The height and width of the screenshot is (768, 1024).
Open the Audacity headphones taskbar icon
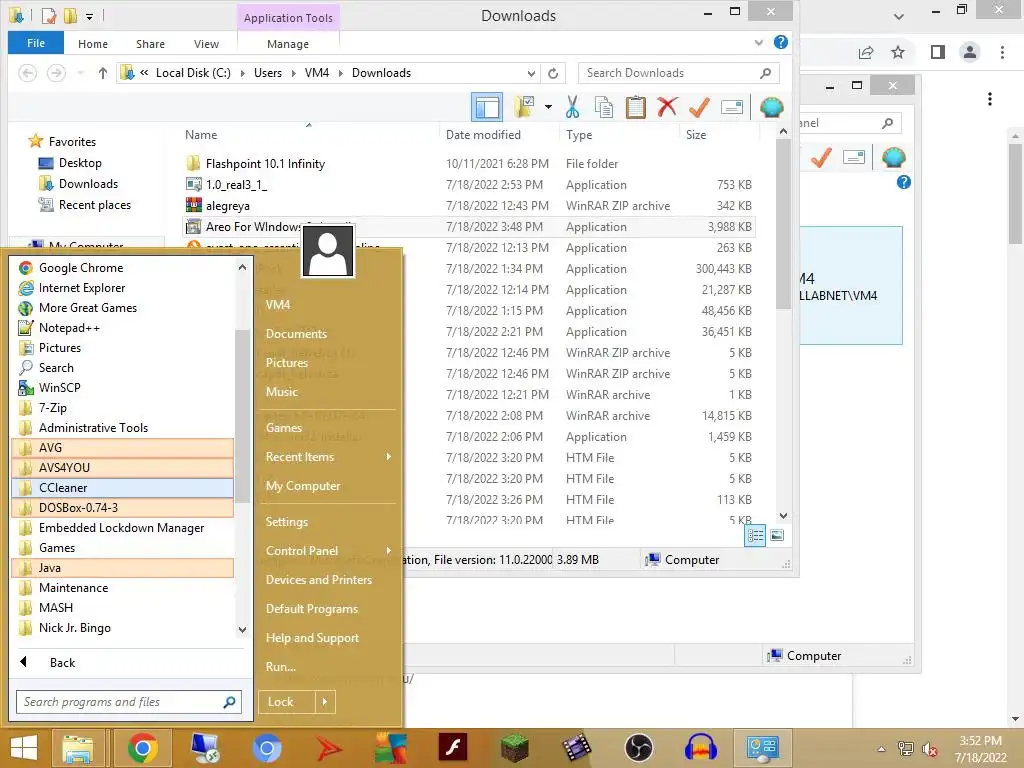coord(700,748)
